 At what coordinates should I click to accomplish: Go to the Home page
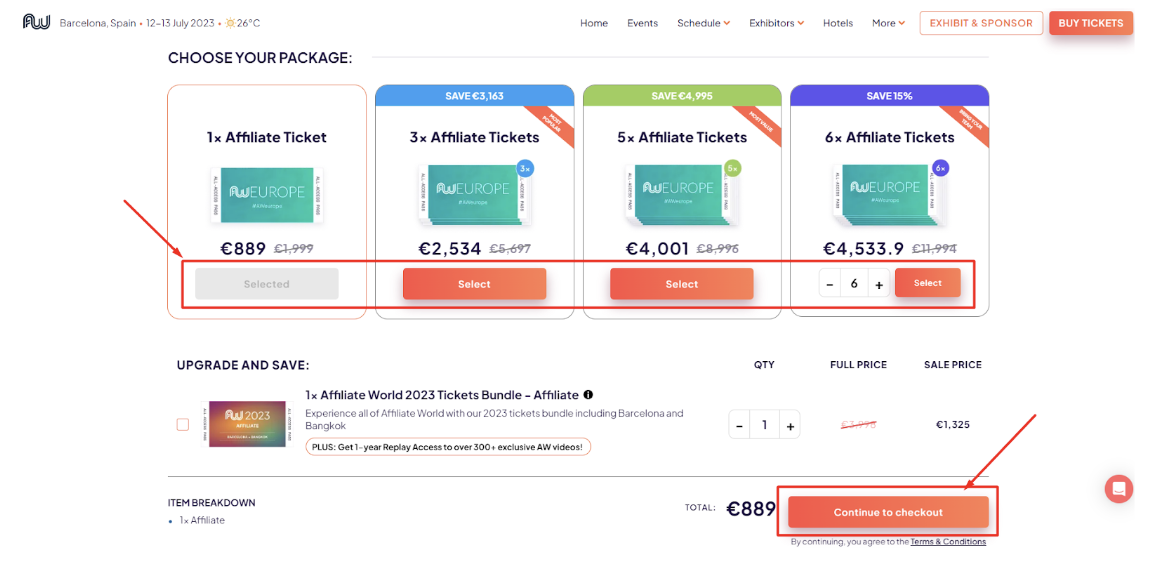594,23
